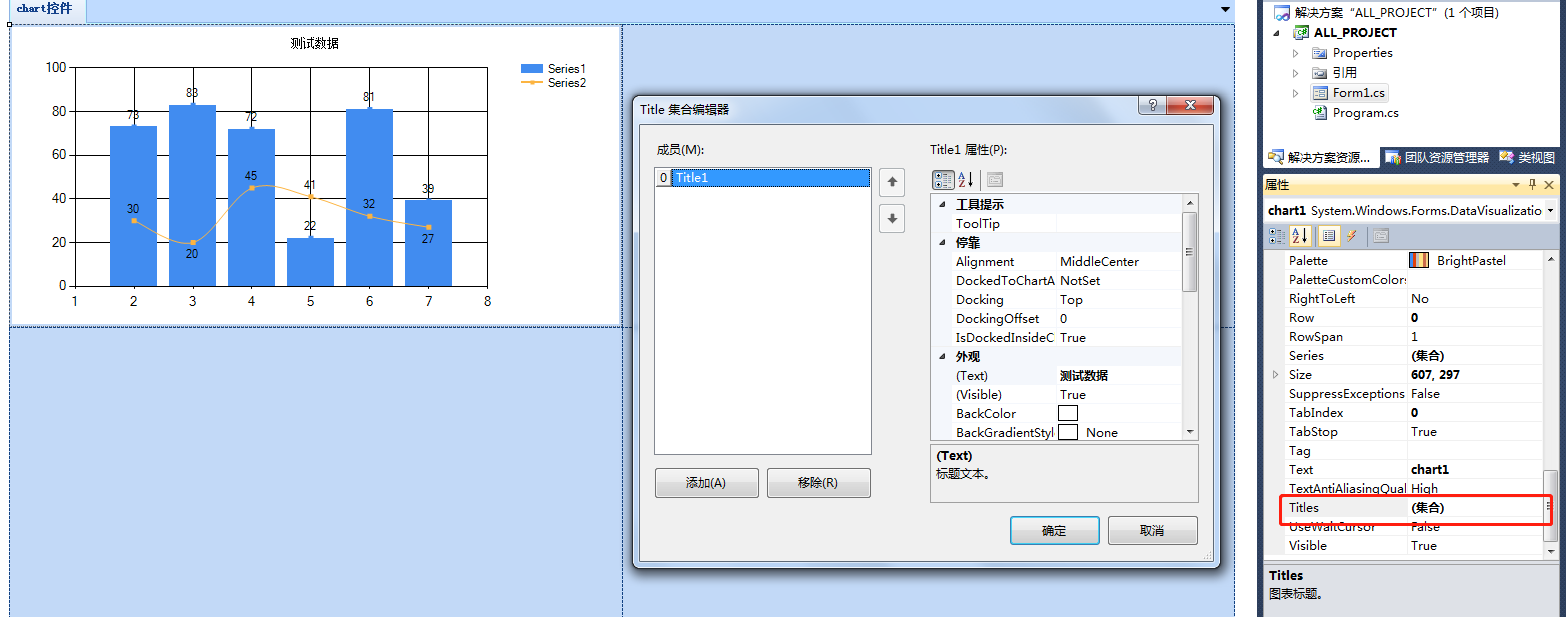
Task: Click the dialog property grid scrollbar down arrow
Action: [x=1190, y=432]
